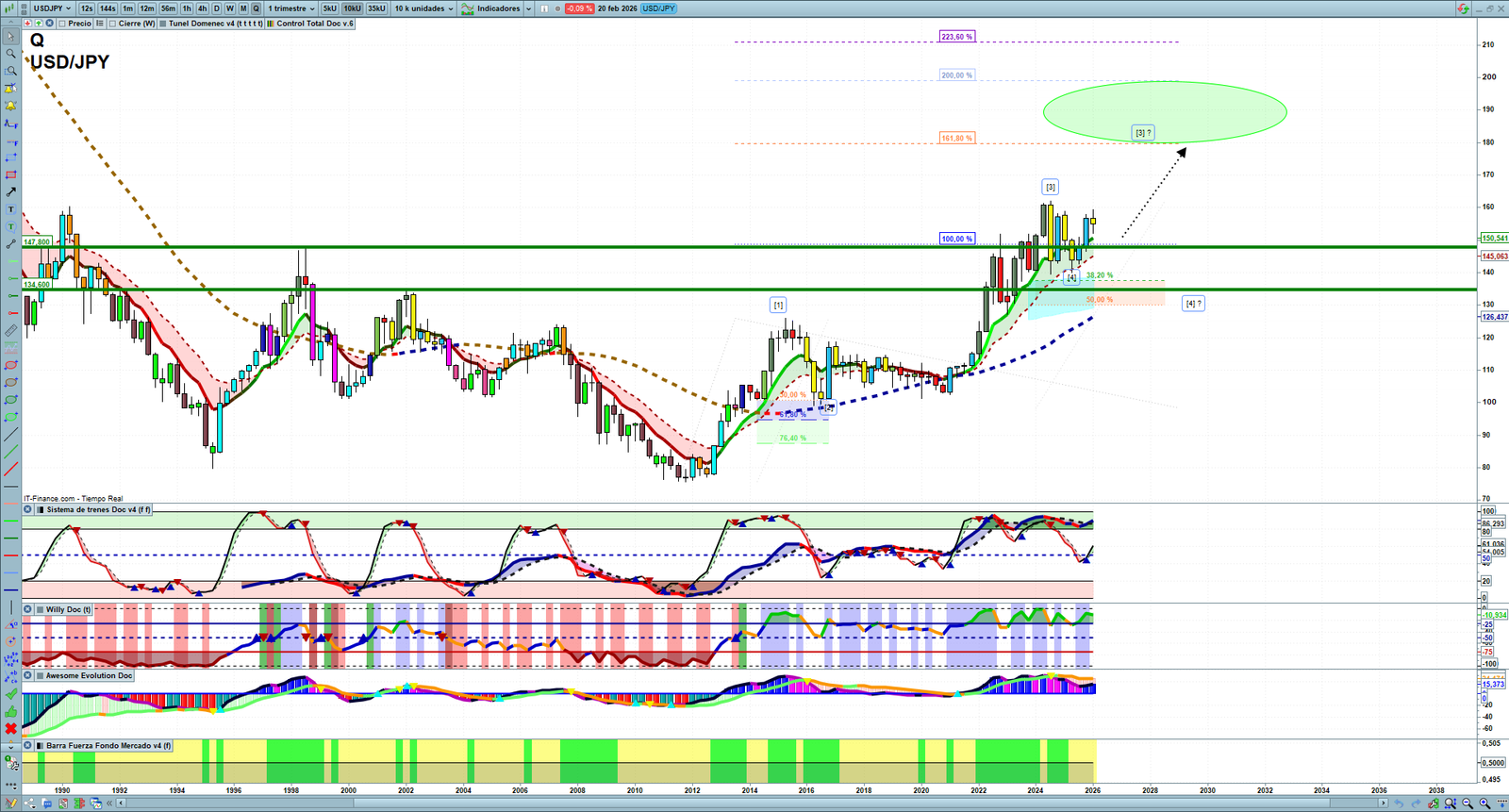Select the D daily timeframe
Image resolution: width=1509 pixels, height=812 pixels.
(x=216, y=8)
